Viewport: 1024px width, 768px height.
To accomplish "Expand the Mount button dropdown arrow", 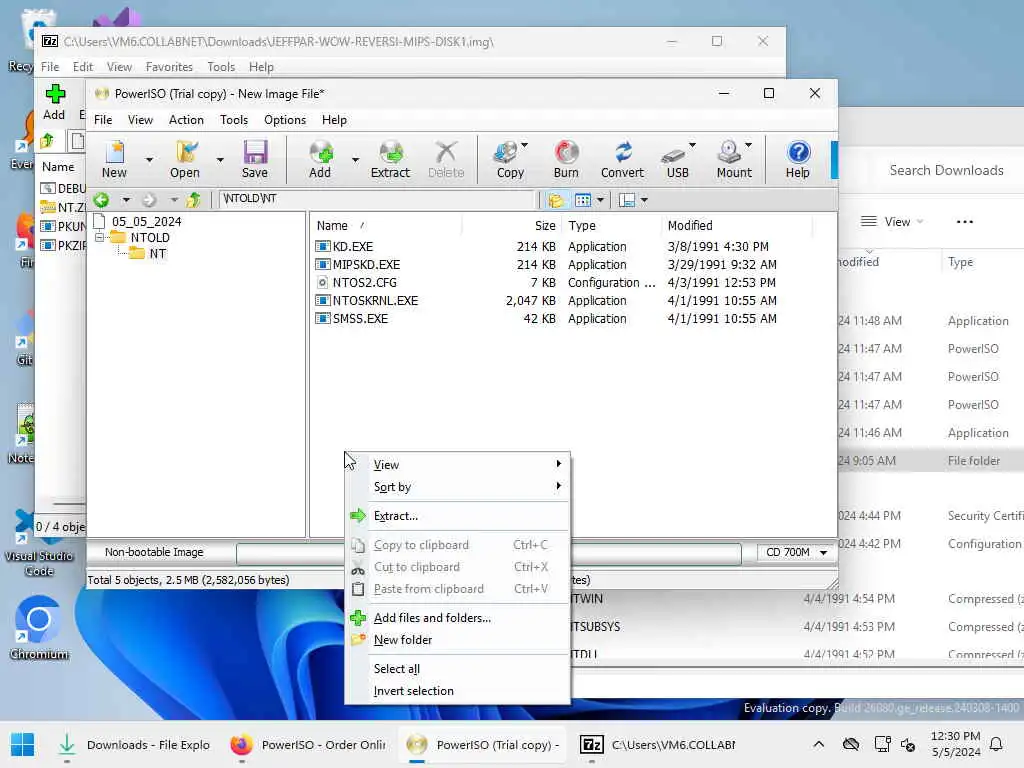I will 748,145.
